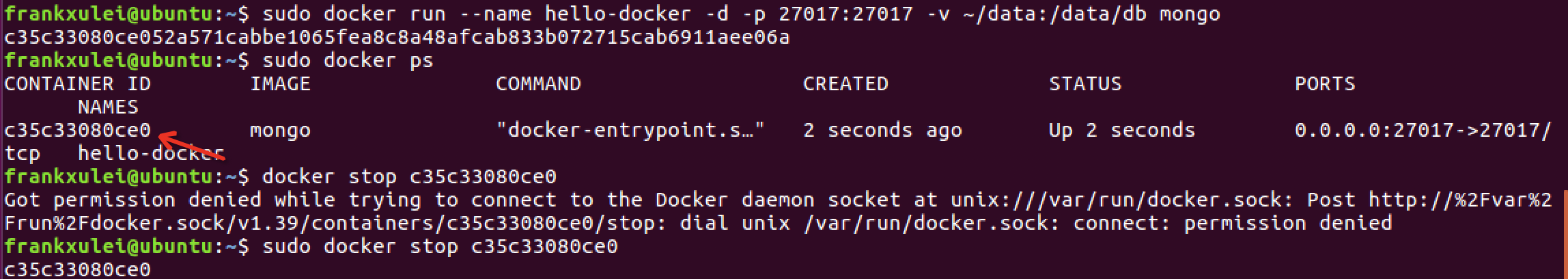Viewport: 1568px width, 279px height.
Task: Click the IMAGE column header
Action: pyautogui.click(x=280, y=84)
